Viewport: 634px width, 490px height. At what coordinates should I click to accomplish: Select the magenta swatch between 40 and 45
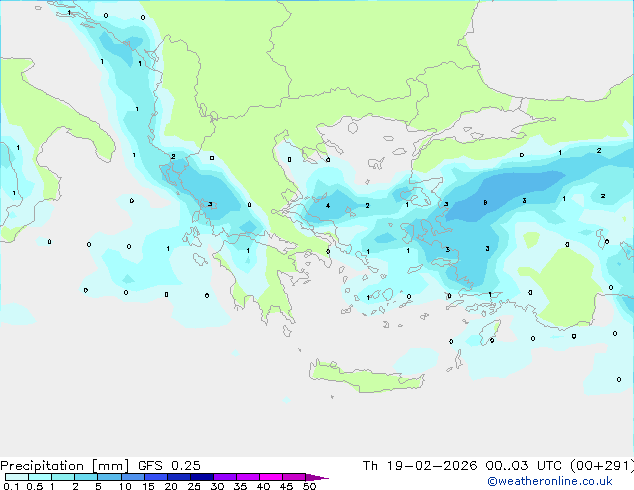click(271, 477)
